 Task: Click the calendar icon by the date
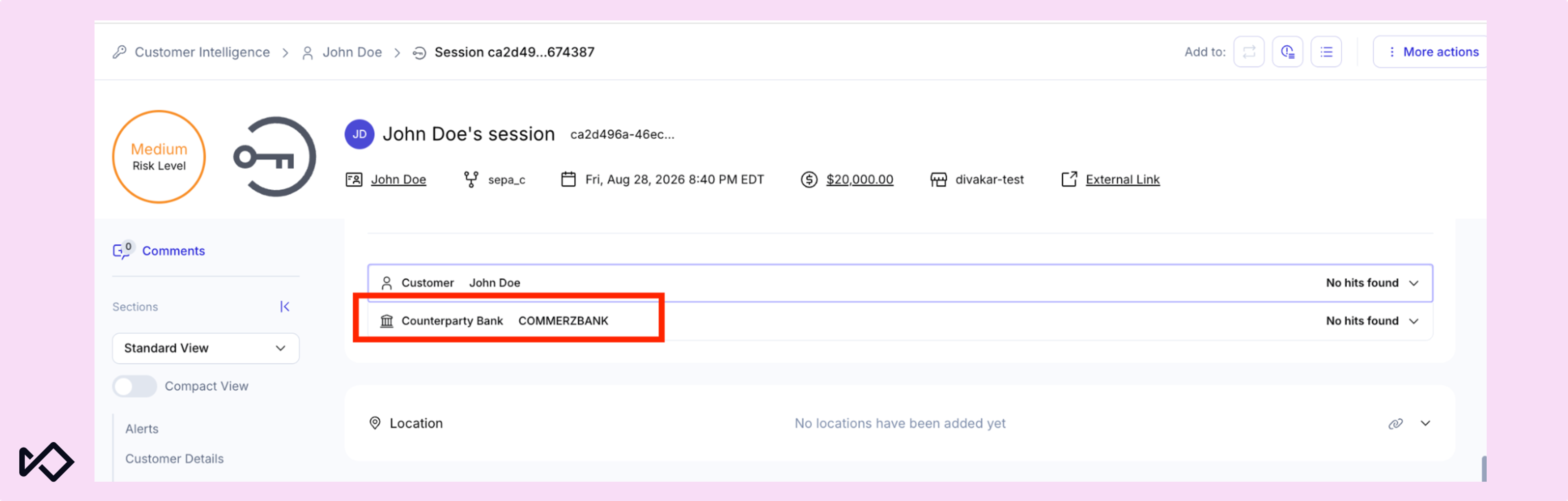point(568,180)
